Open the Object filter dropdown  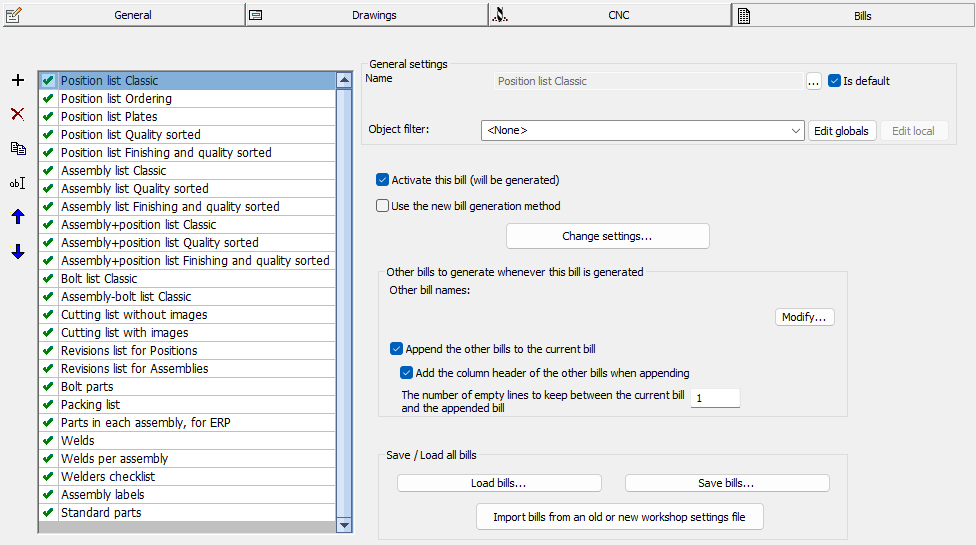click(x=796, y=131)
